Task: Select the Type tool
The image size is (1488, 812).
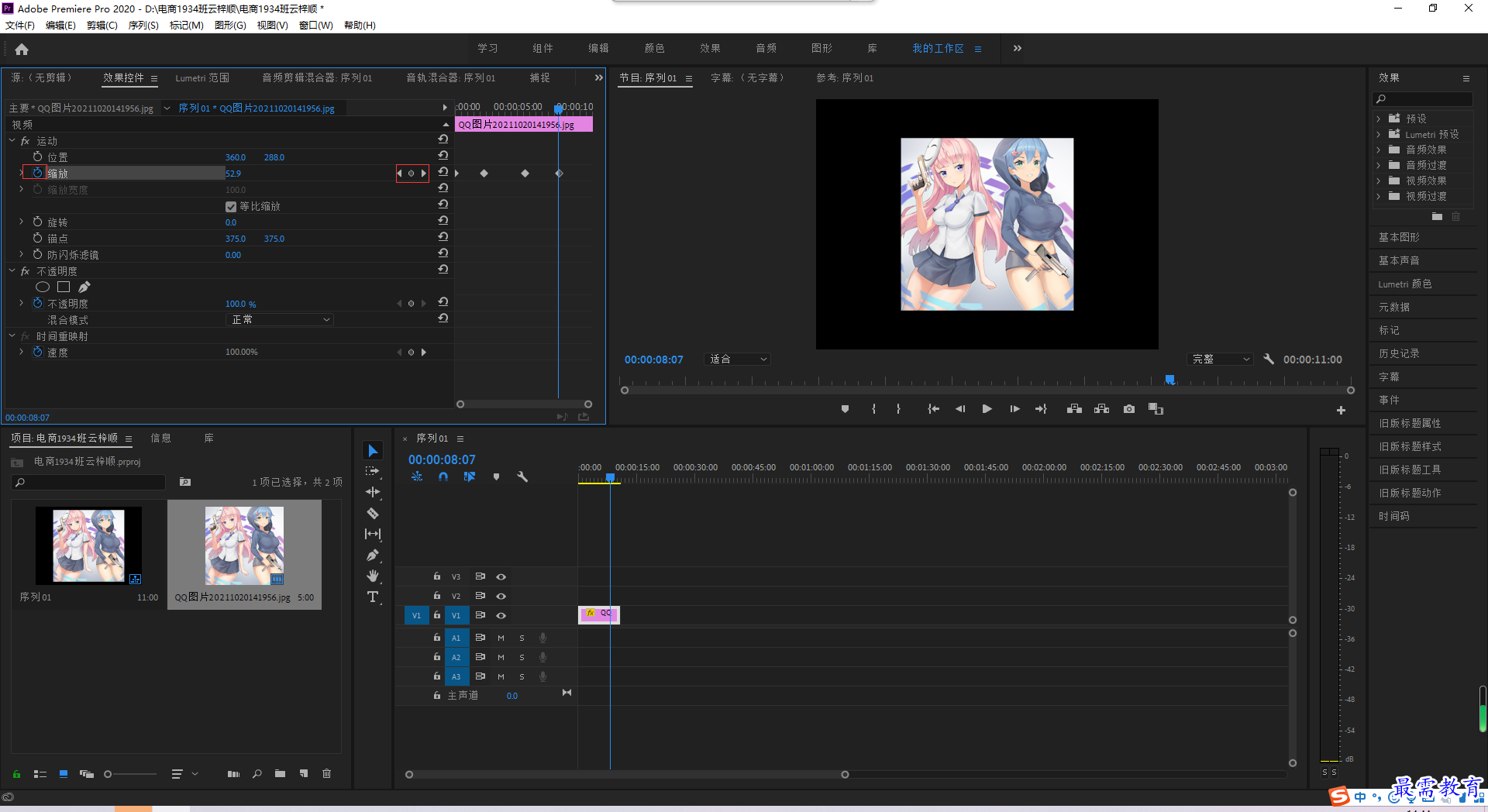Action: click(x=373, y=597)
